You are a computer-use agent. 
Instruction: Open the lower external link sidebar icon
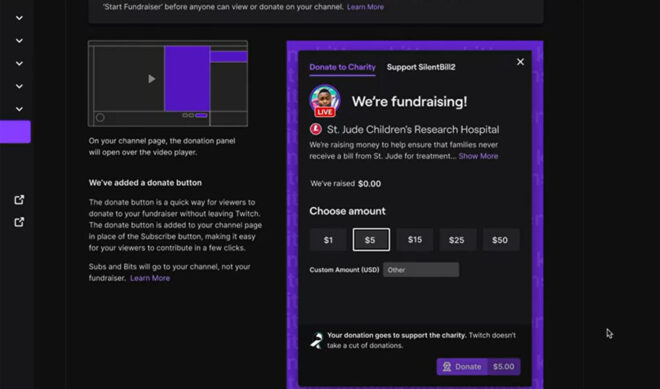[19, 222]
